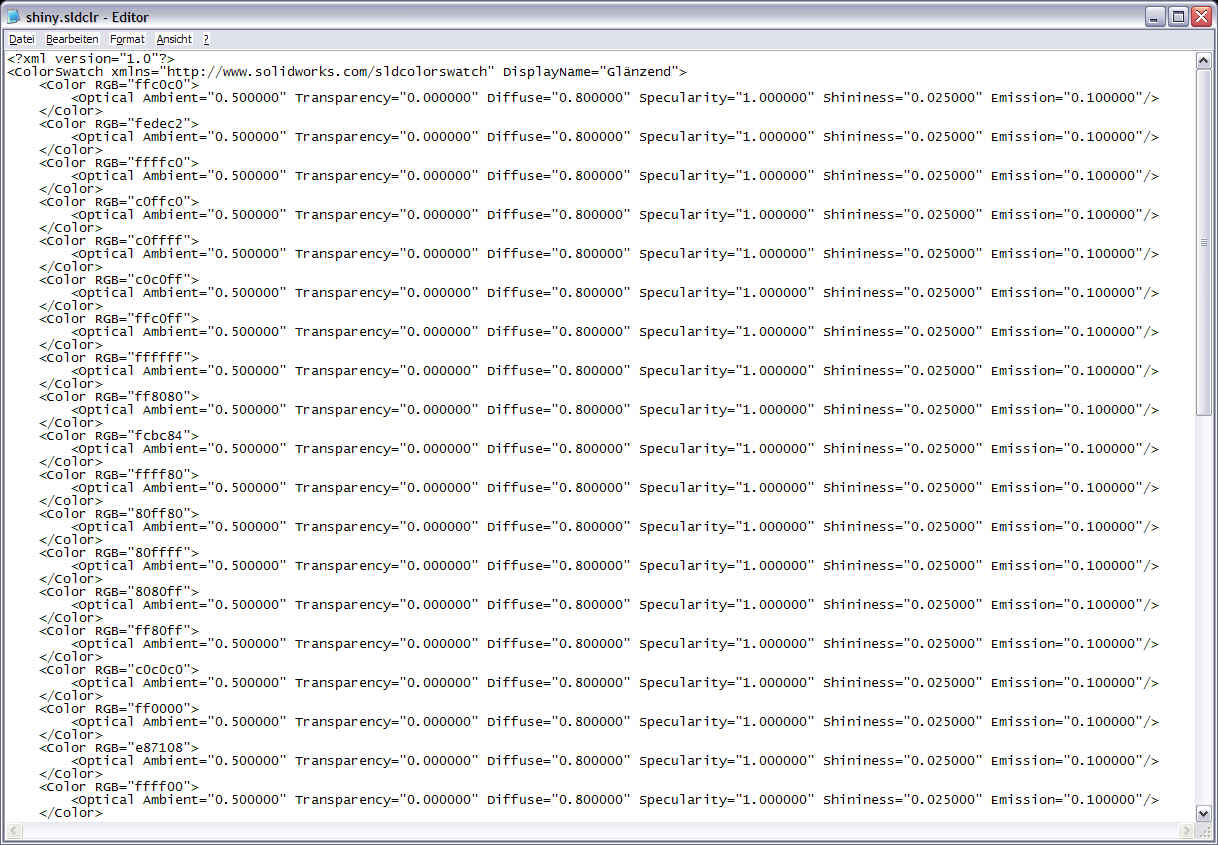Close the shiny.sldclr Editor window
1218x845 pixels.
pos(1201,16)
